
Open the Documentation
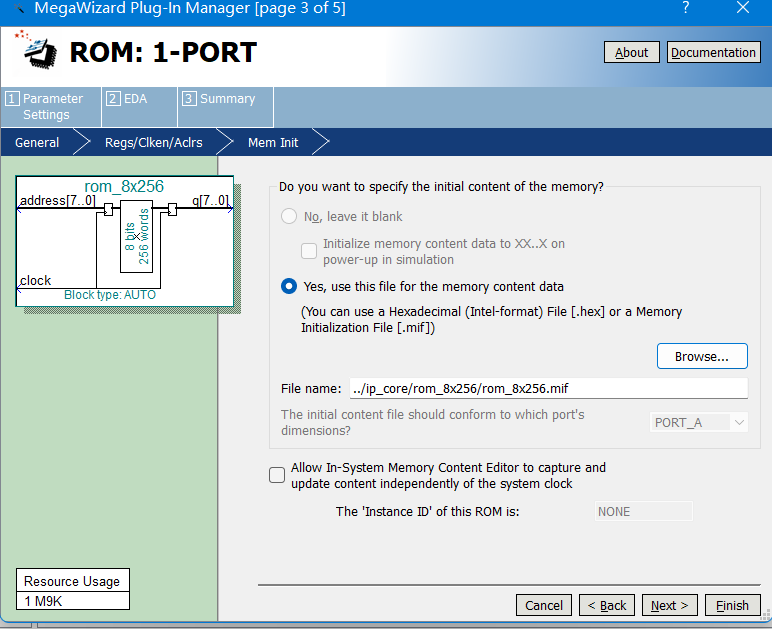tap(713, 53)
